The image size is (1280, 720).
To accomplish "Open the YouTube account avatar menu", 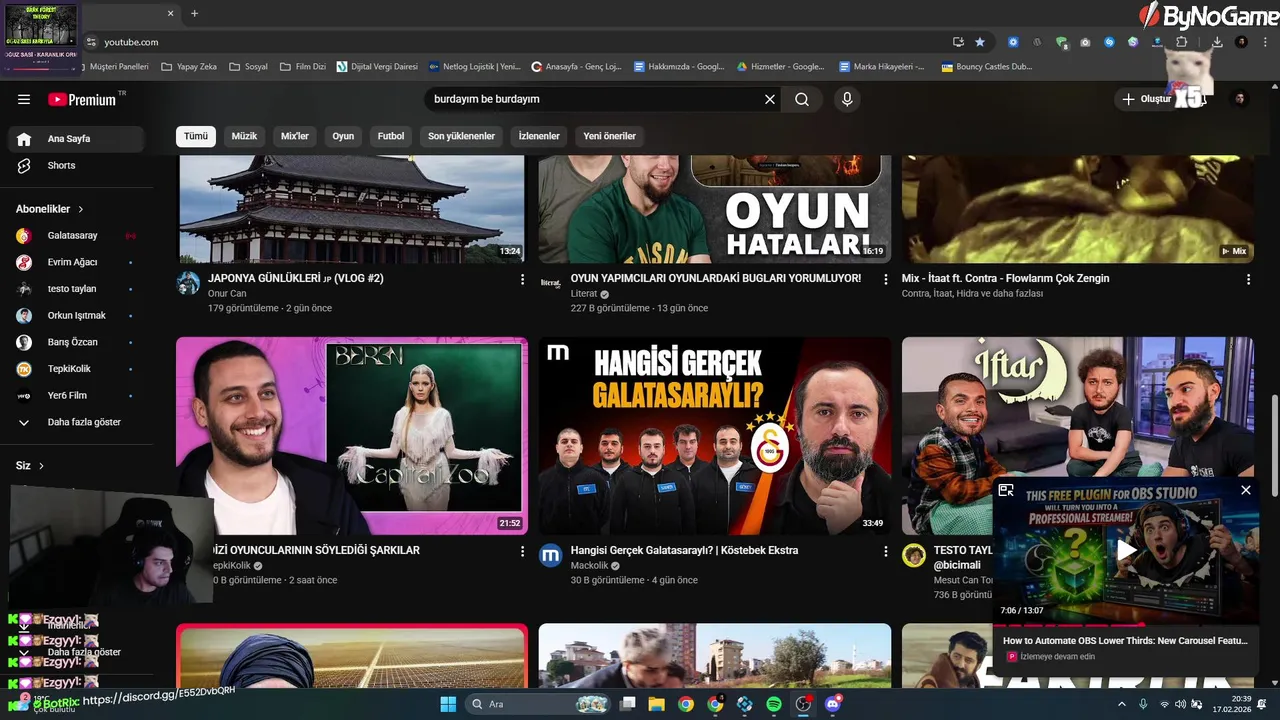I will [1240, 99].
